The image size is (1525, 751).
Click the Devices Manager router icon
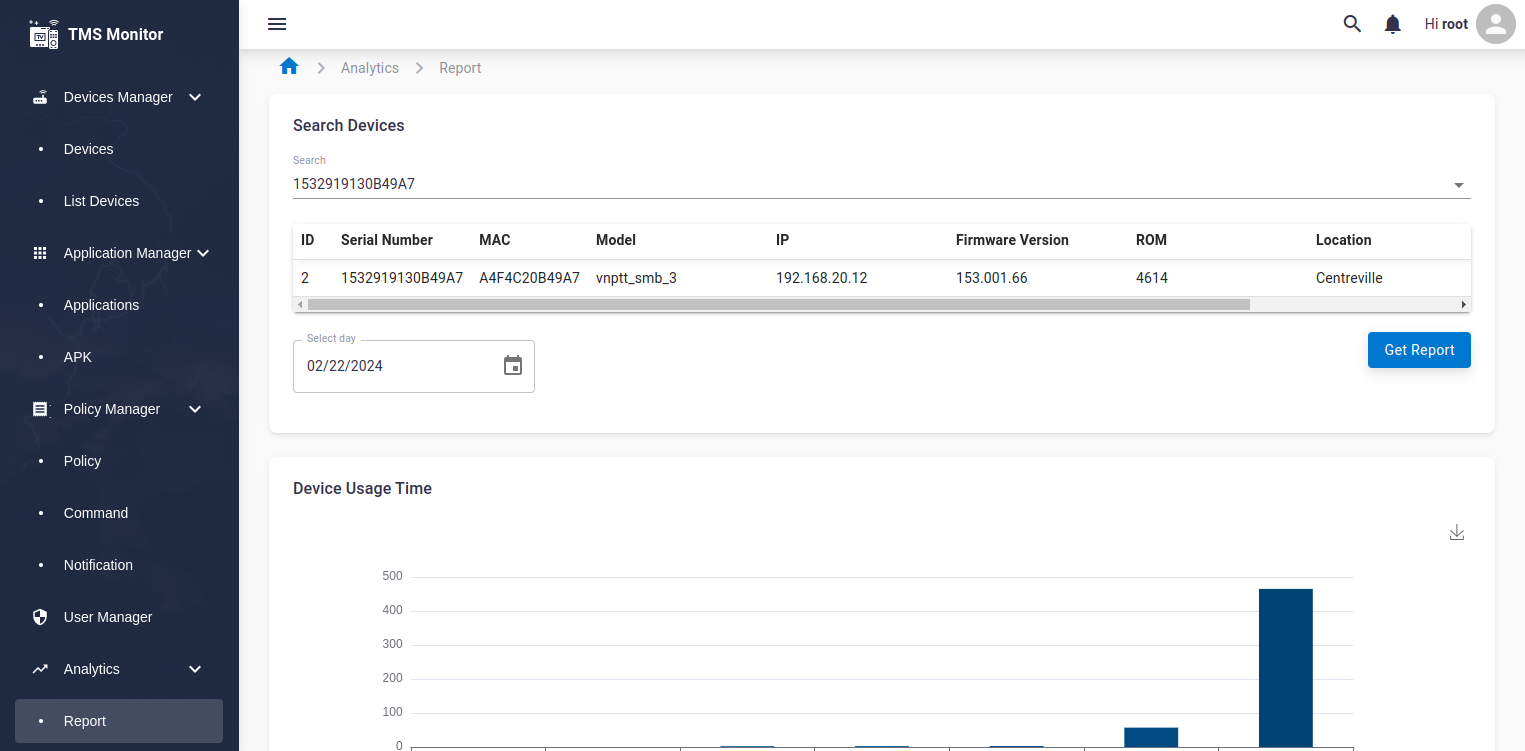pyautogui.click(x=40, y=97)
